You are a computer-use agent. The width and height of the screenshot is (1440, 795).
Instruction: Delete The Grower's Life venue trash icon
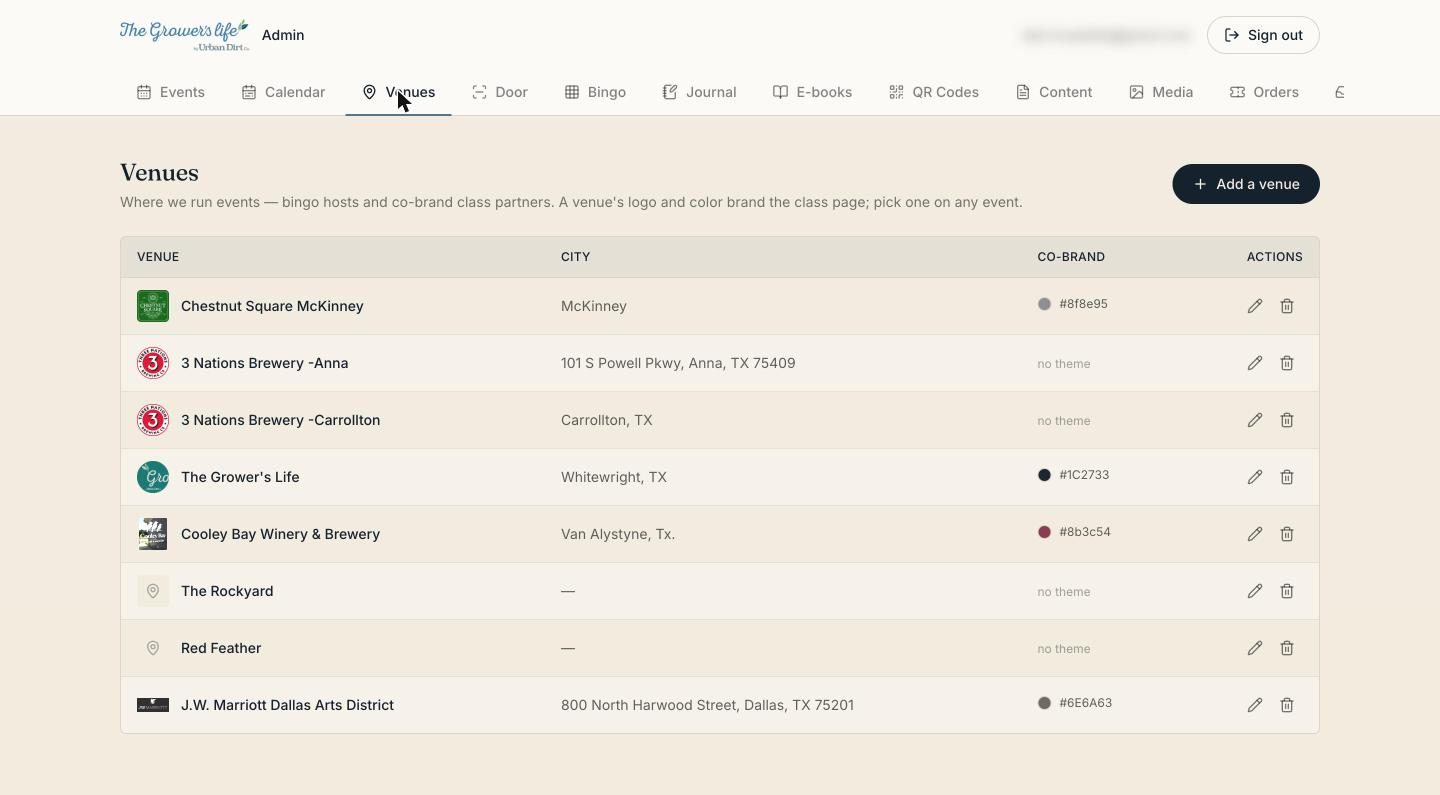tap(1287, 477)
